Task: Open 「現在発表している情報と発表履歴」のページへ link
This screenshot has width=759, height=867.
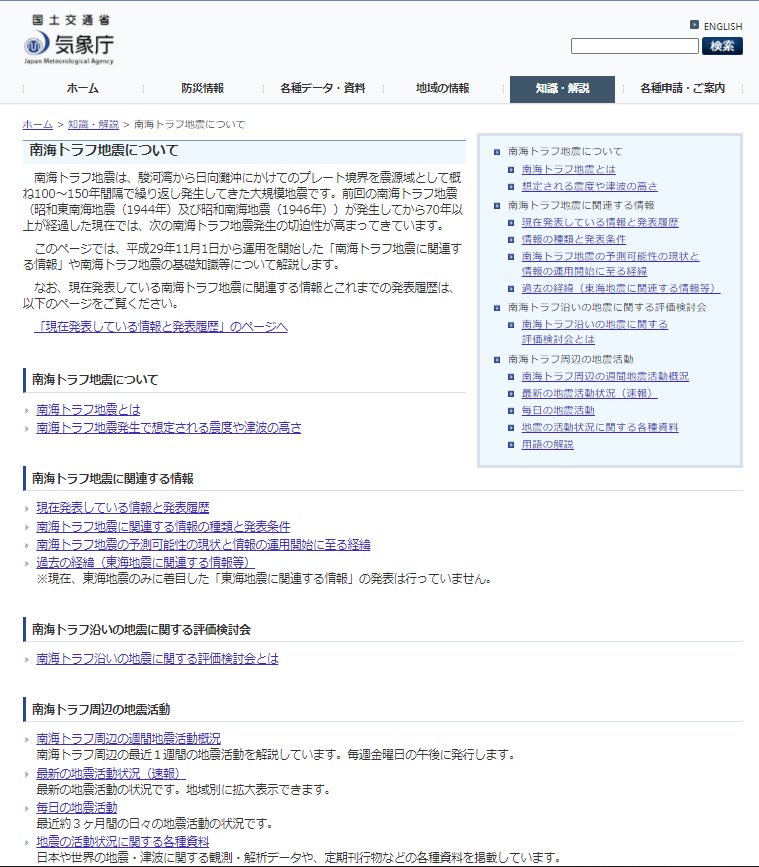Action: pos(161,327)
